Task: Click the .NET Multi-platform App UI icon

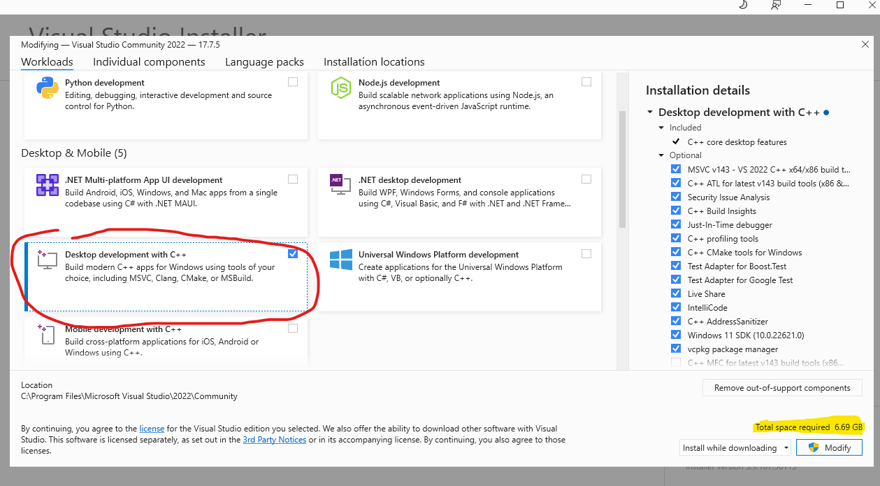Action: (x=47, y=185)
